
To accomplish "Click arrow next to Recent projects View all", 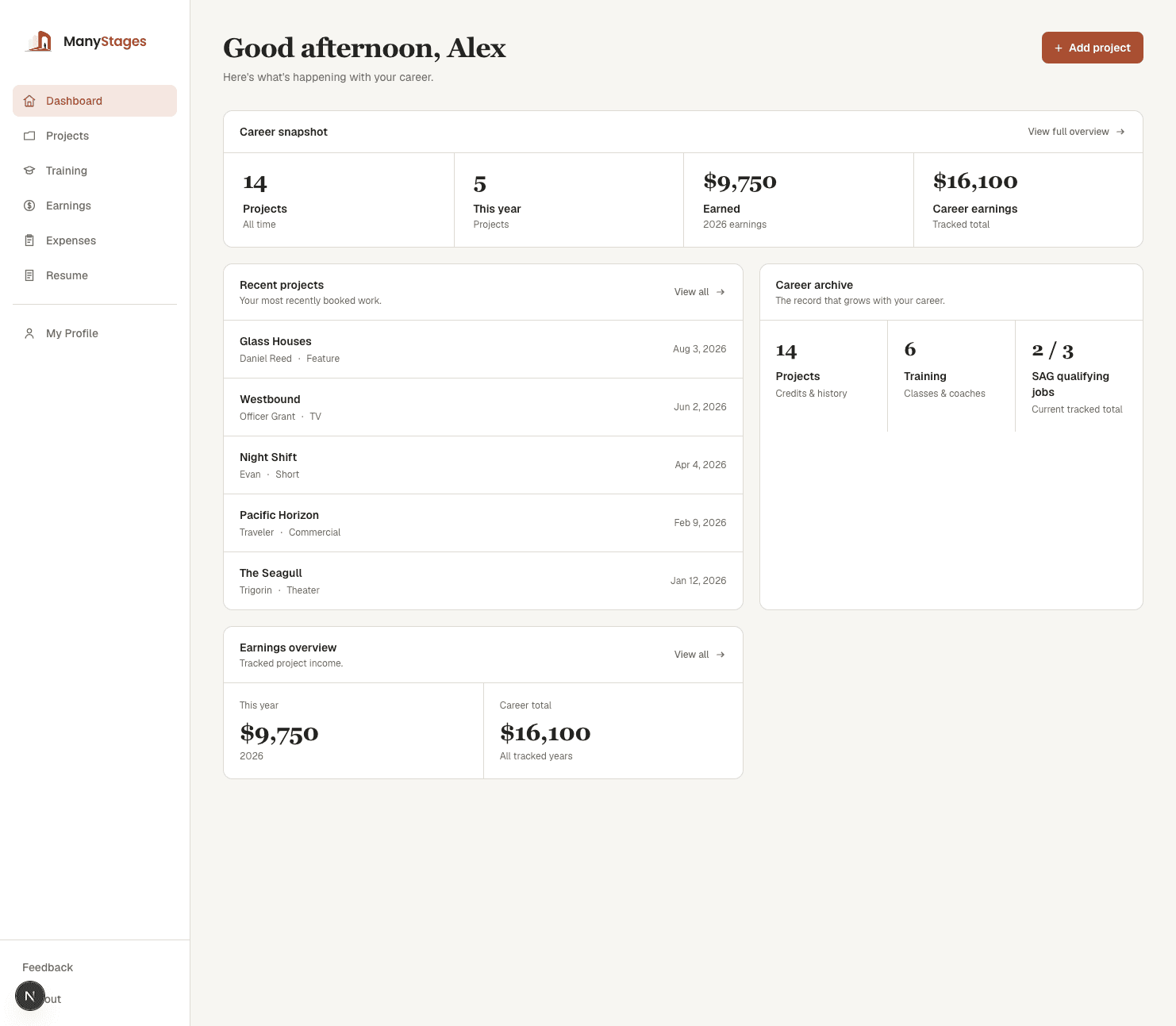I will click(x=721, y=292).
